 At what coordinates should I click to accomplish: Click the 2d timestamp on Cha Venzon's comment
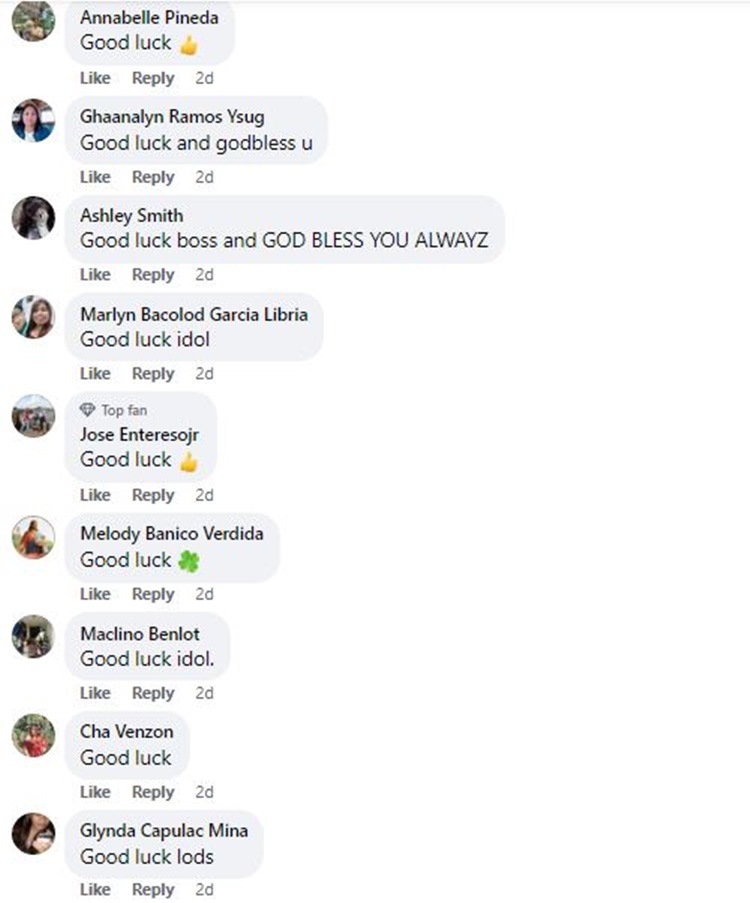[x=204, y=792]
